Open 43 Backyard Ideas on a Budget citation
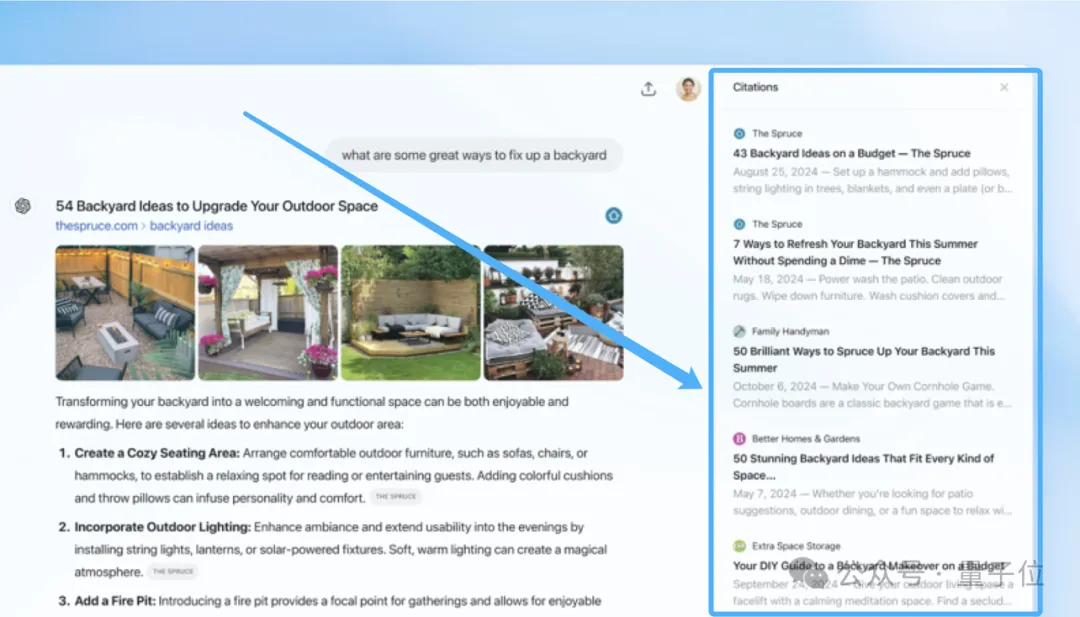The width and height of the screenshot is (1080, 617). [851, 154]
